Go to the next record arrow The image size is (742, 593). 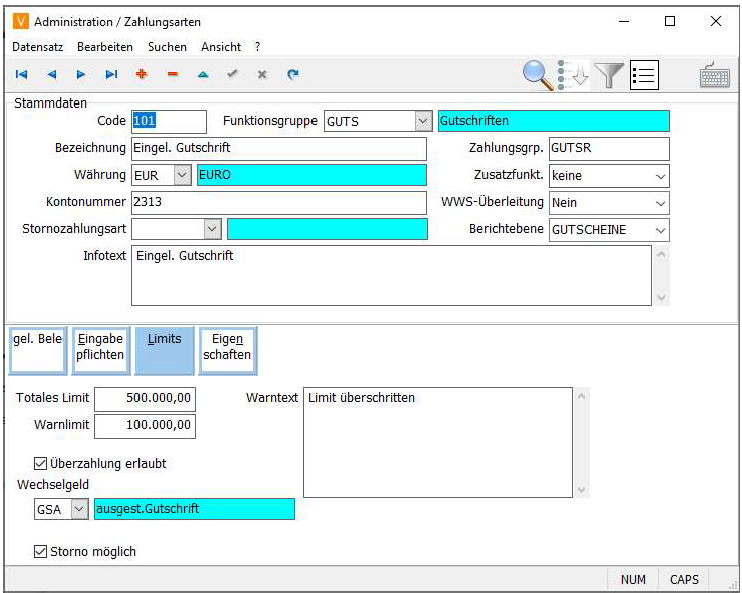click(x=81, y=74)
